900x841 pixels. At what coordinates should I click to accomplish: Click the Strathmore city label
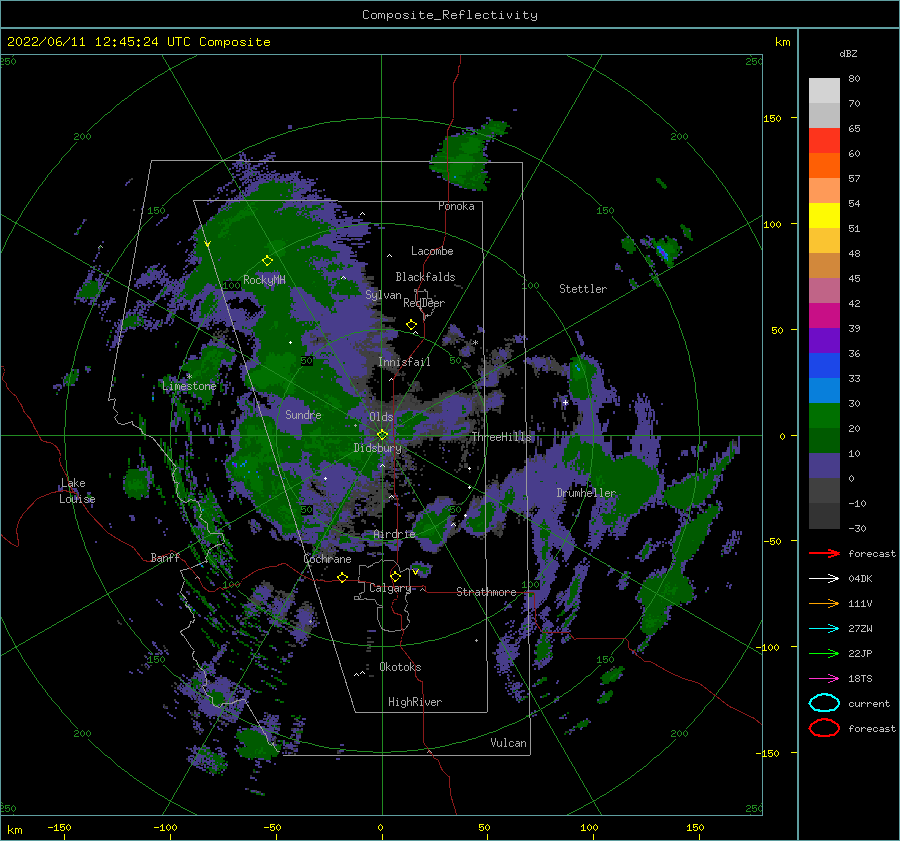point(486,592)
